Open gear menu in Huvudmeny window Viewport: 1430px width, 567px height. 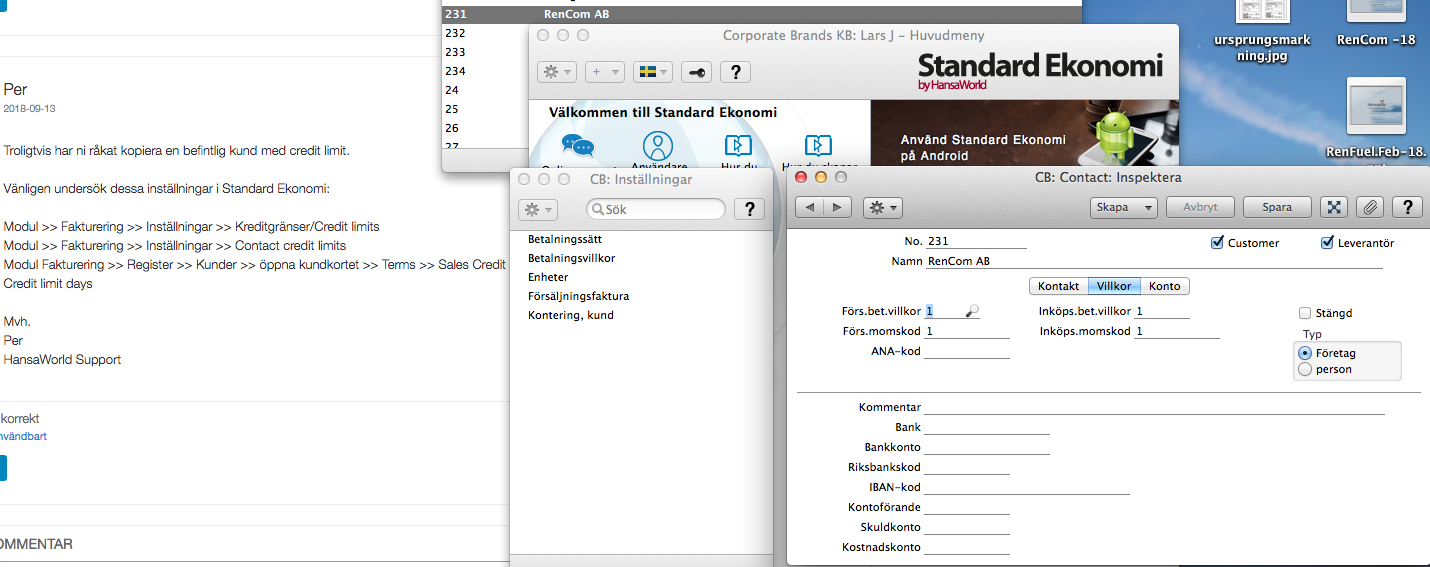[x=556, y=72]
